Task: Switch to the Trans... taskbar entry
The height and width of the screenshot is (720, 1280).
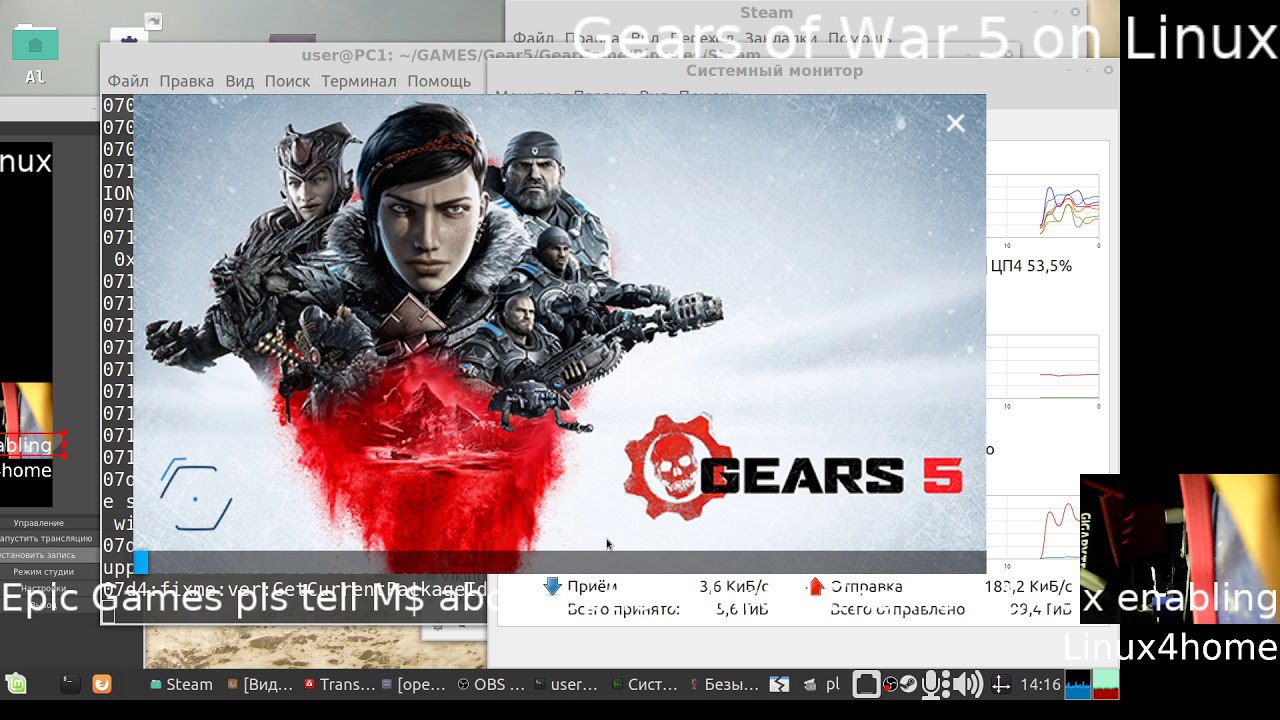Action: point(339,685)
